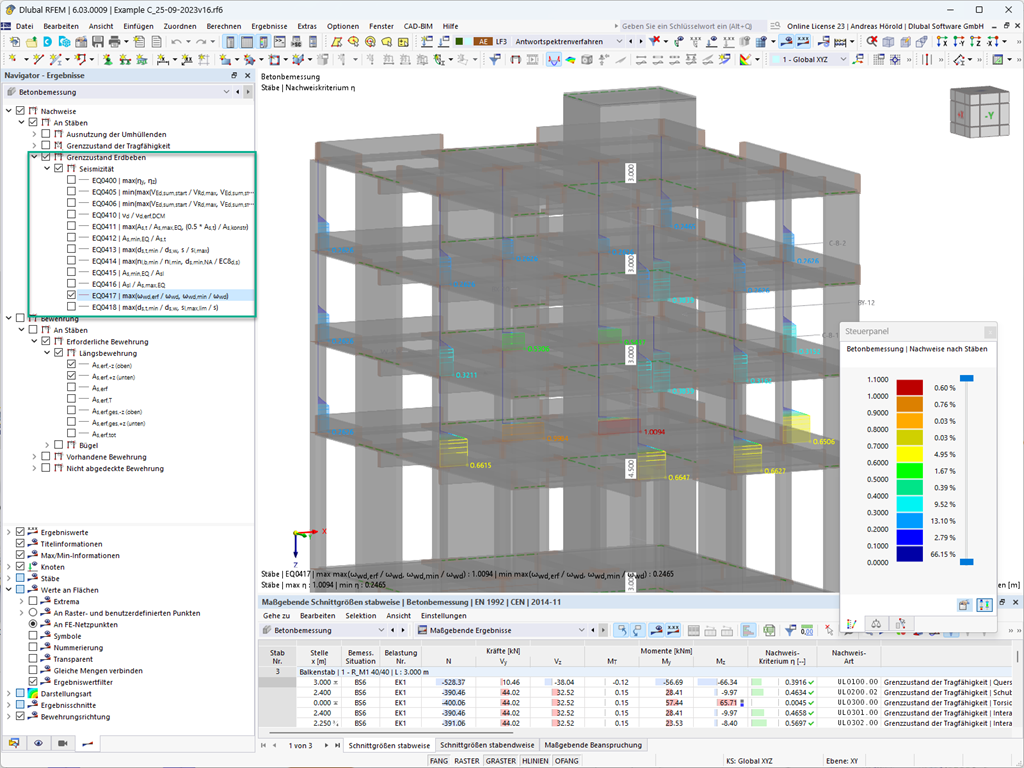
Task: Switch to the Schnittgrößen stabendweise tab
Action: (487, 744)
